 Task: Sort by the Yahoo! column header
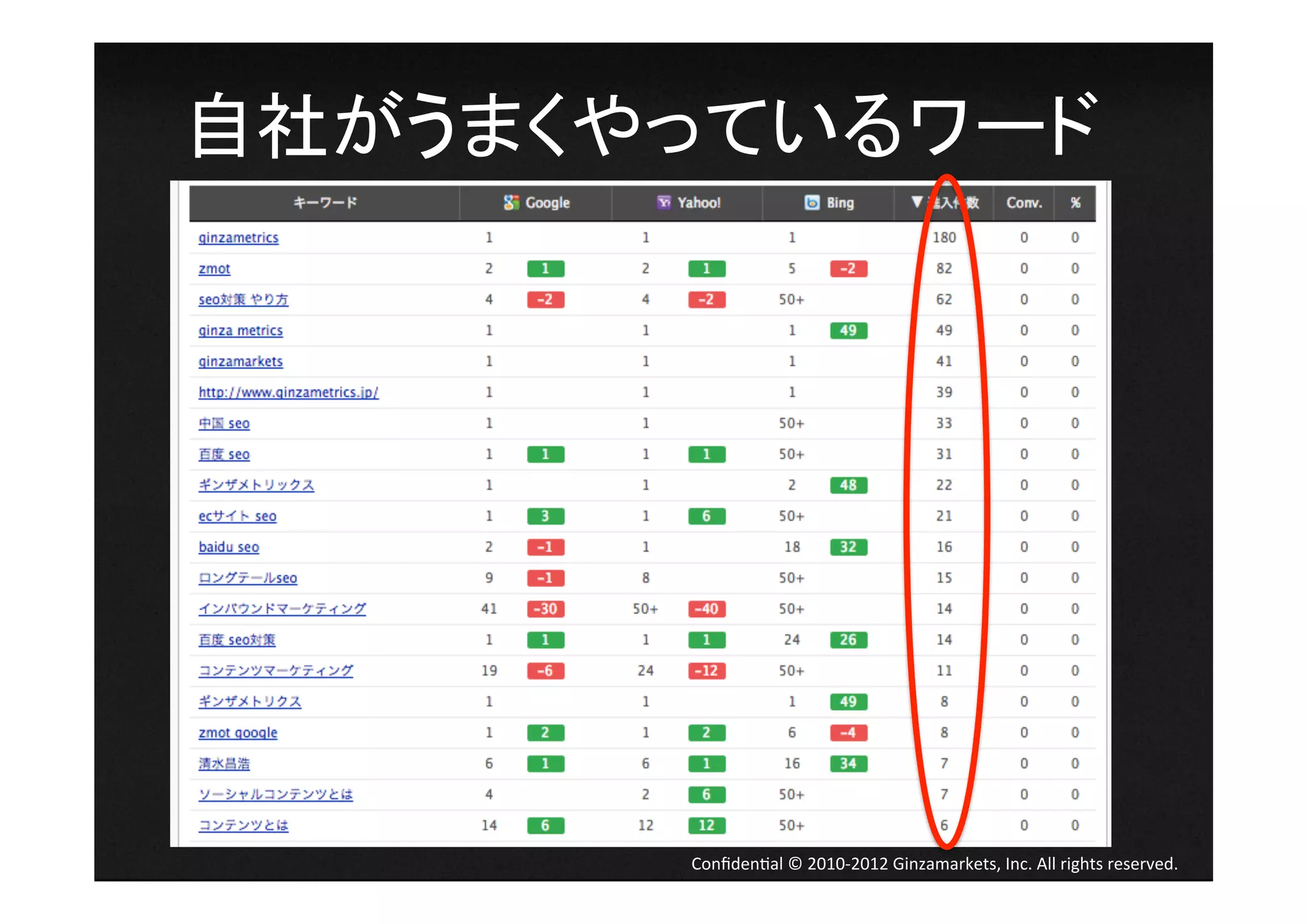(x=687, y=203)
